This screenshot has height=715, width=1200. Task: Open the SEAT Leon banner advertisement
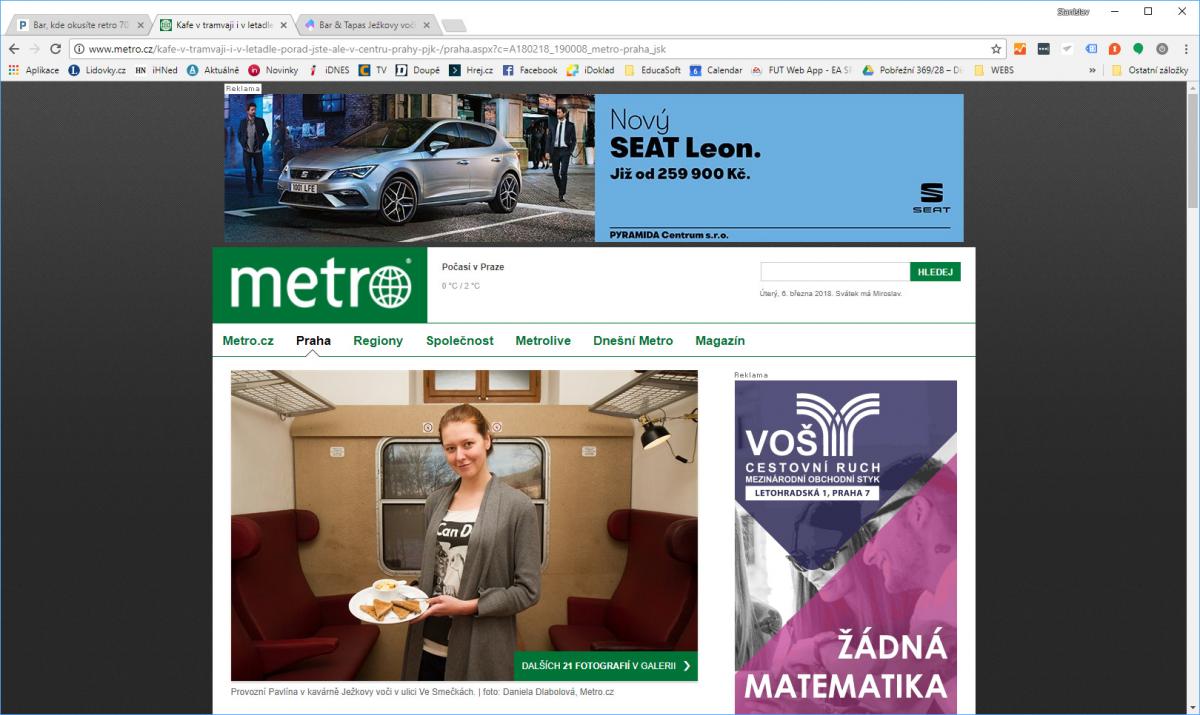(594, 168)
